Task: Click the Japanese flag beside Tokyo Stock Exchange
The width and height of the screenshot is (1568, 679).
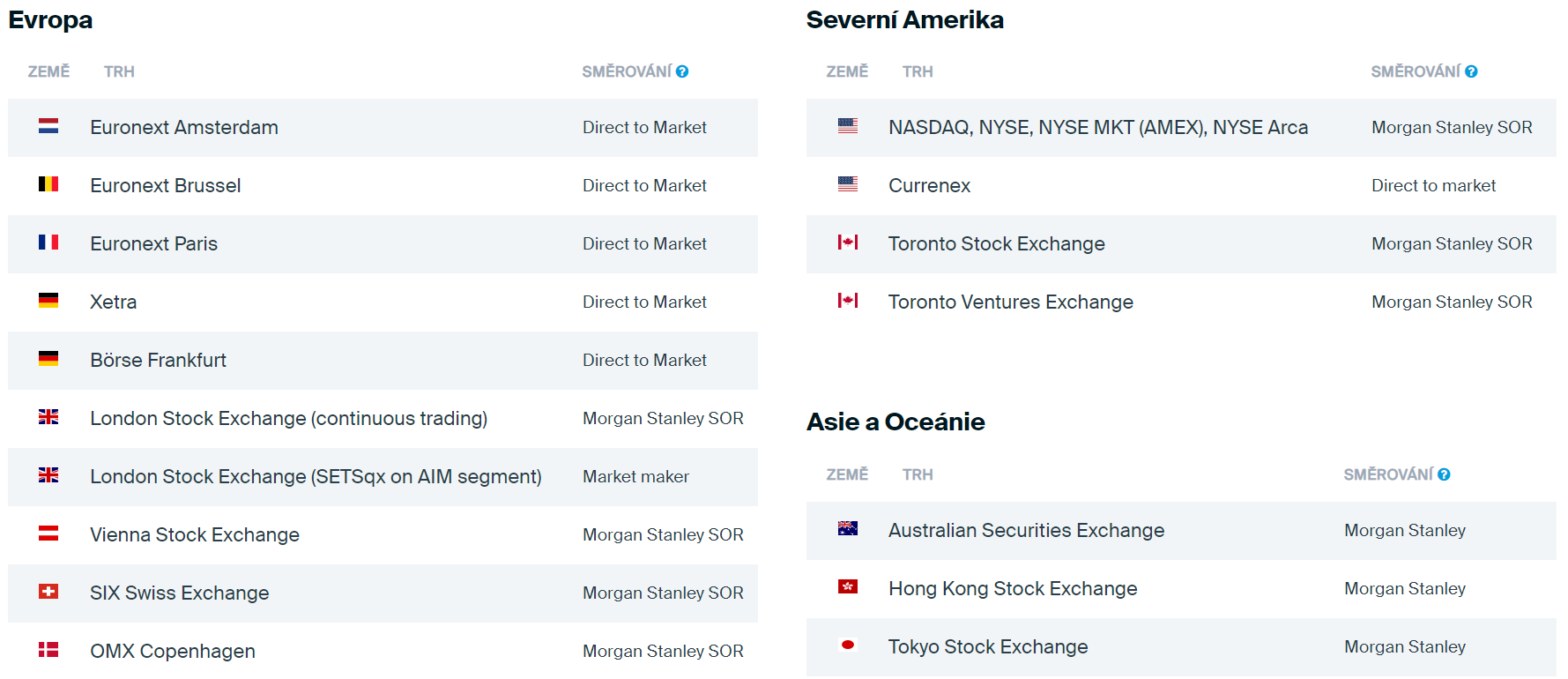Action: tap(848, 645)
